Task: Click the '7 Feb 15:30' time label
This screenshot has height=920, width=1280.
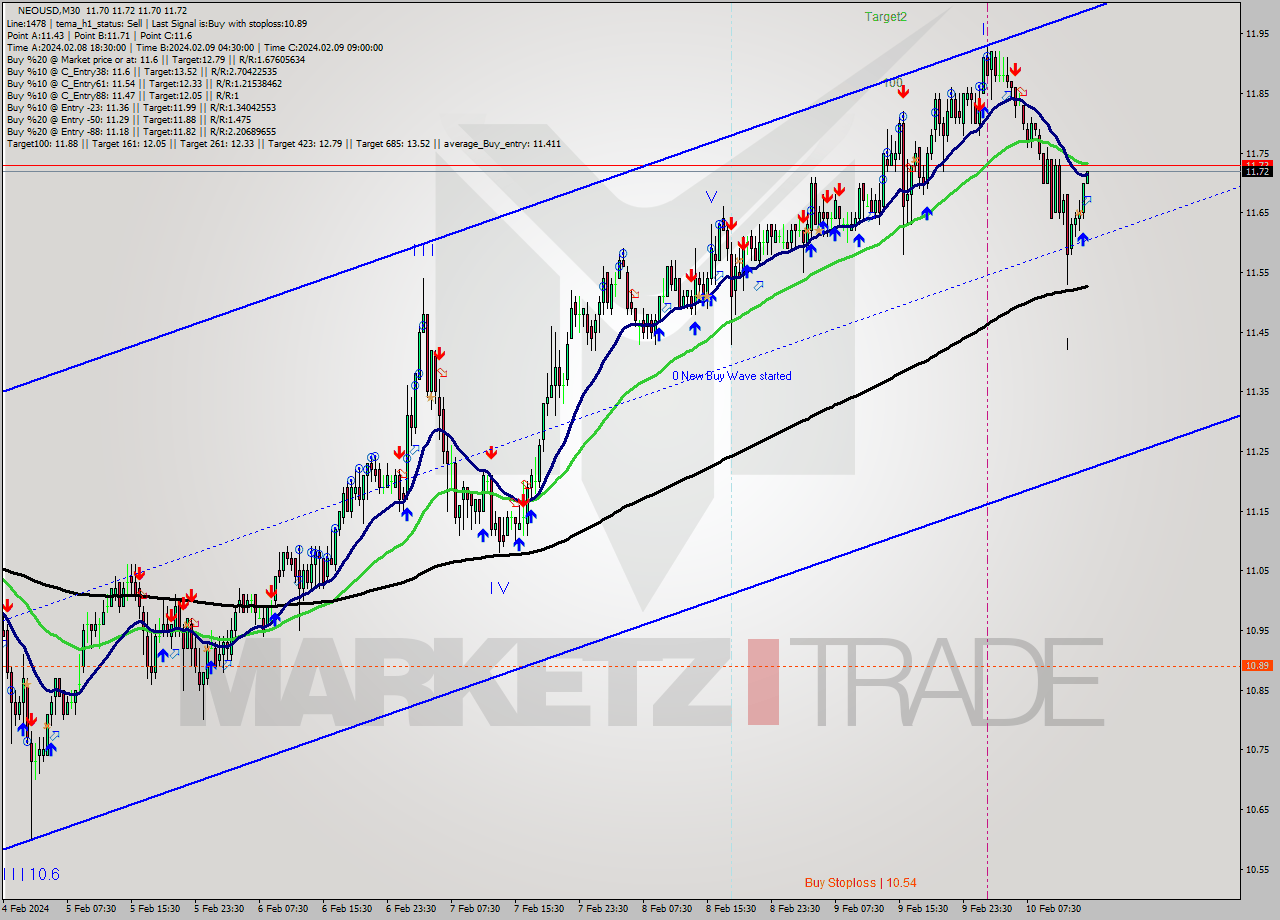Action: coord(539,909)
